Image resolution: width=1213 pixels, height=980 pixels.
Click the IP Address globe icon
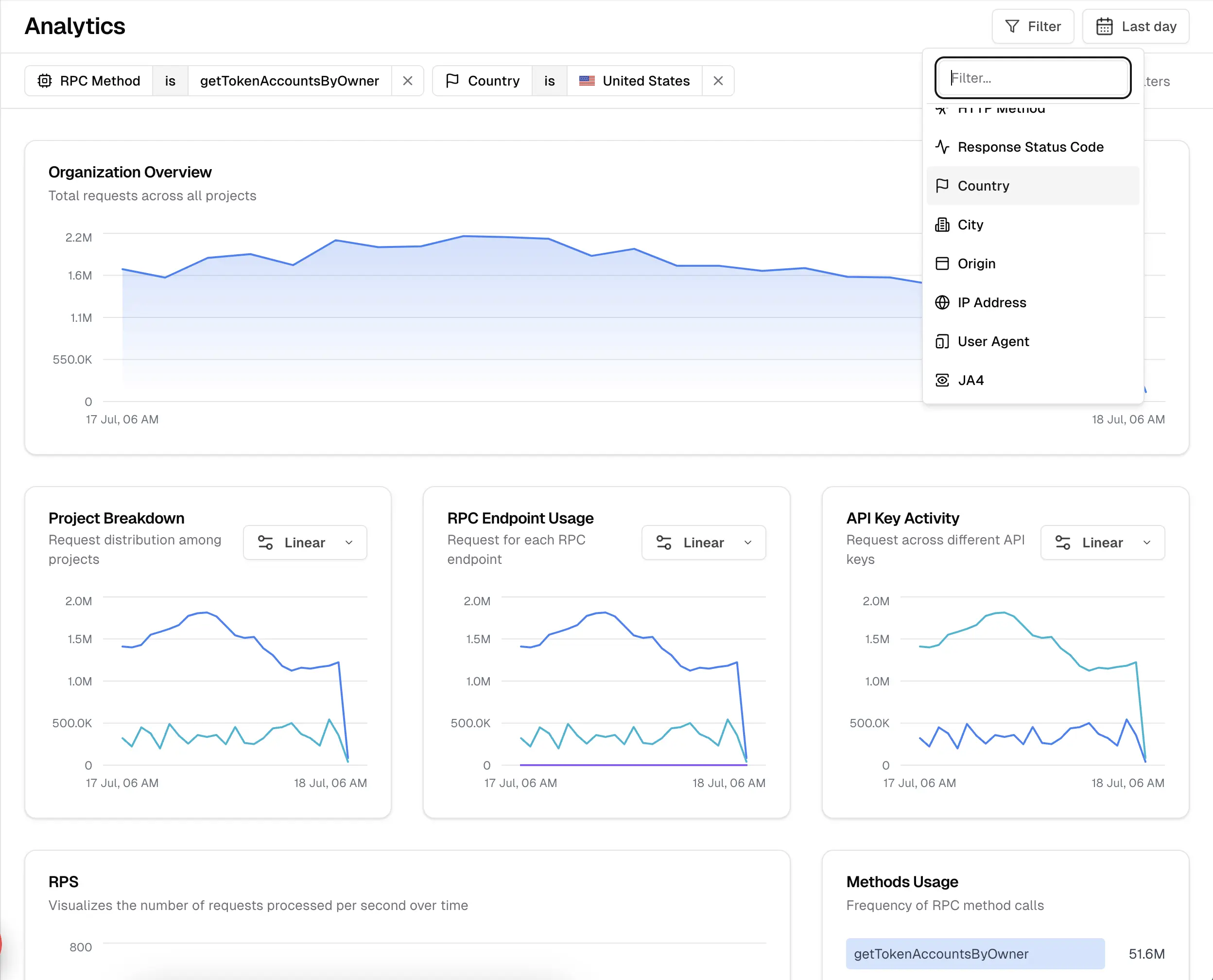click(x=942, y=302)
